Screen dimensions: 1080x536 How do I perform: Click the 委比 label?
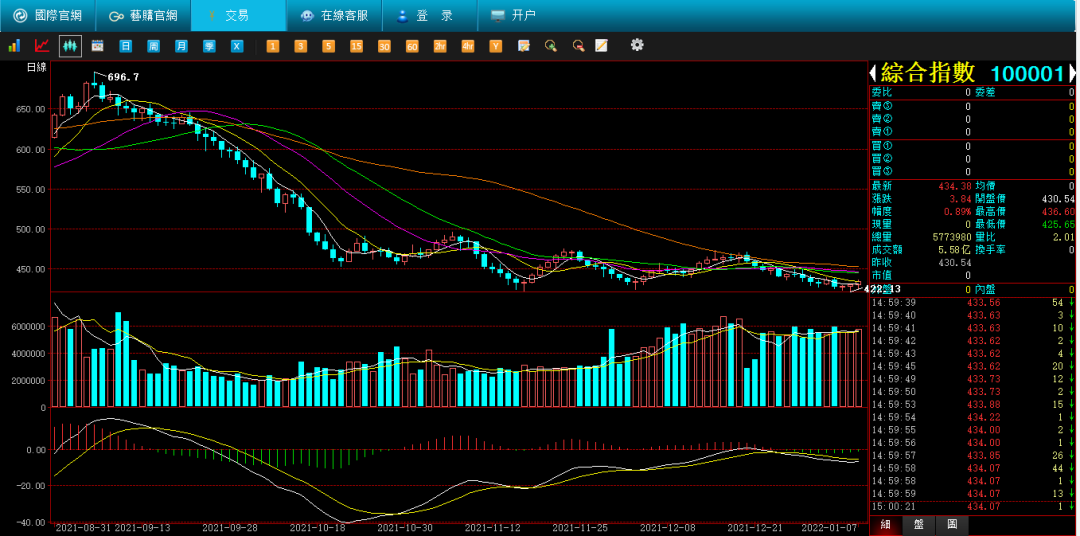tap(881, 92)
